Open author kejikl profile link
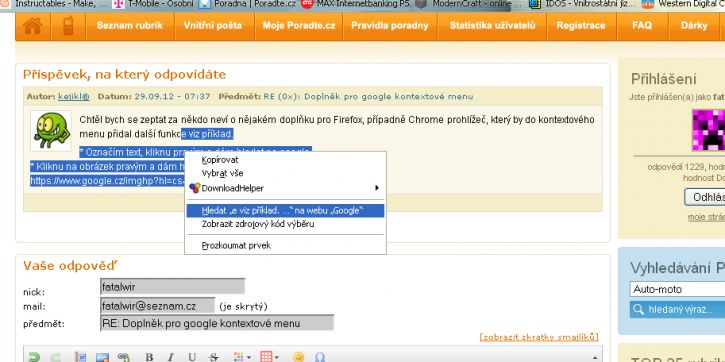The width and height of the screenshot is (725, 362). click(x=74, y=97)
